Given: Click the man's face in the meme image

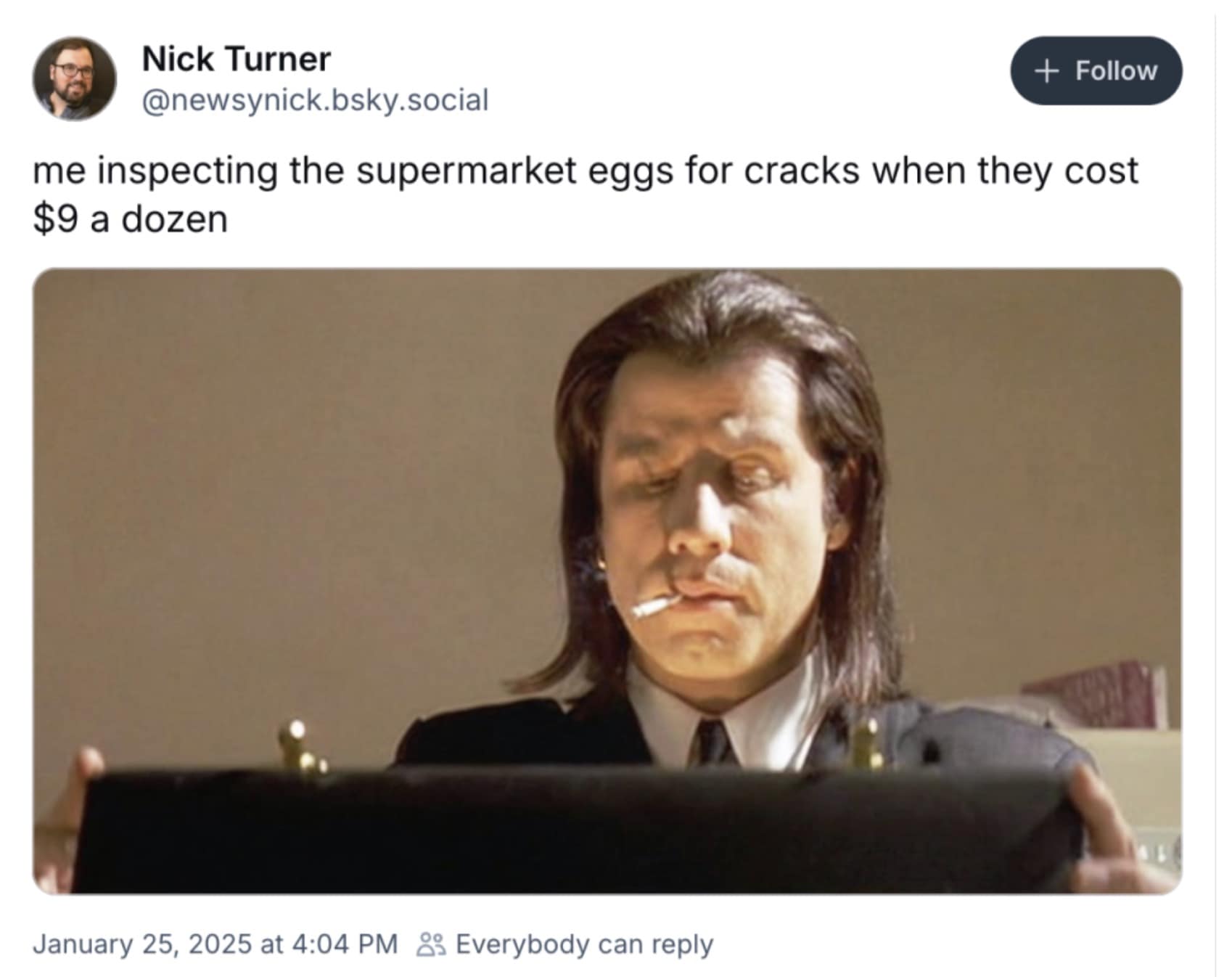Looking at the screenshot, I should (715, 523).
